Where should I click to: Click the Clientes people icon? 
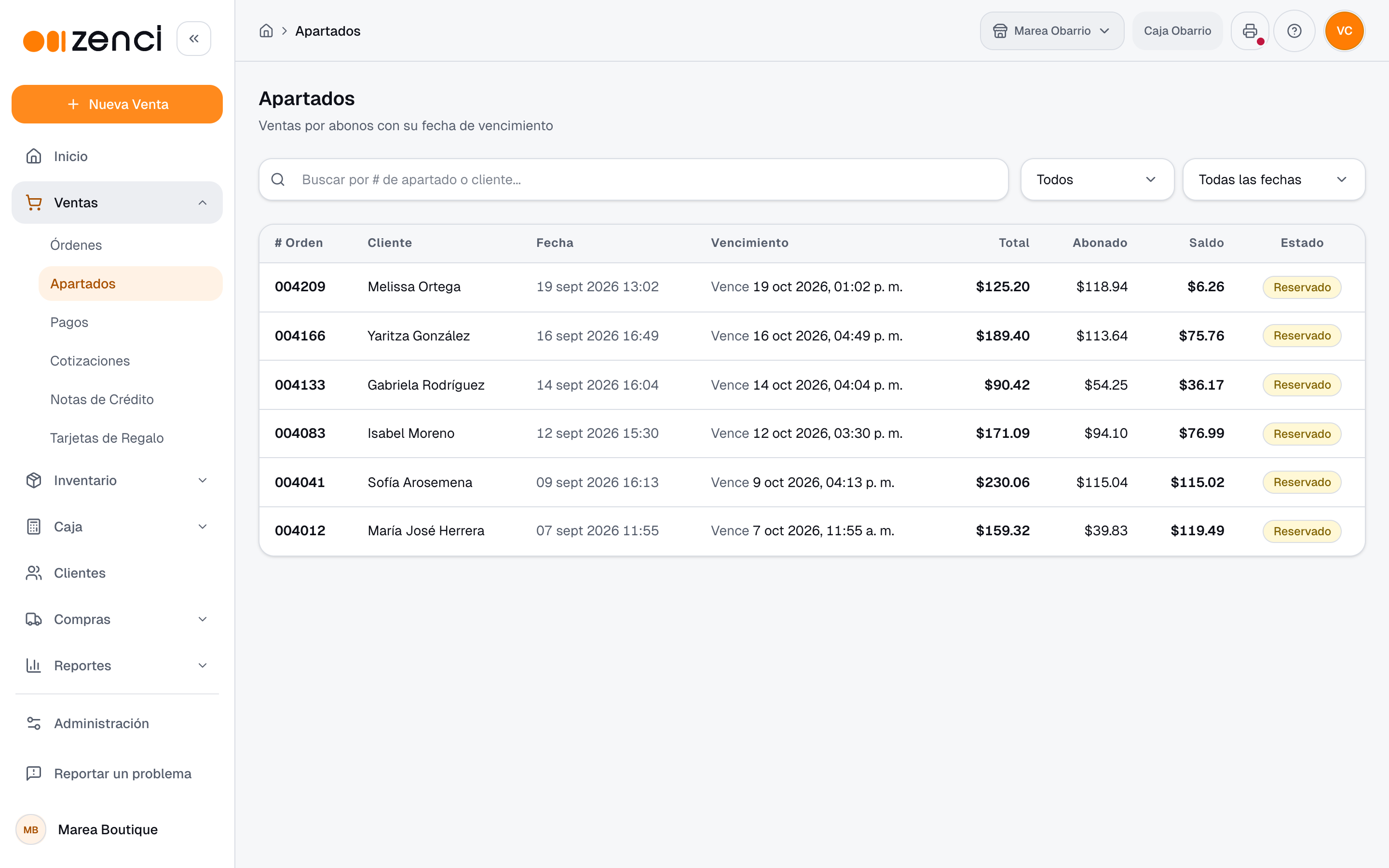[34, 573]
